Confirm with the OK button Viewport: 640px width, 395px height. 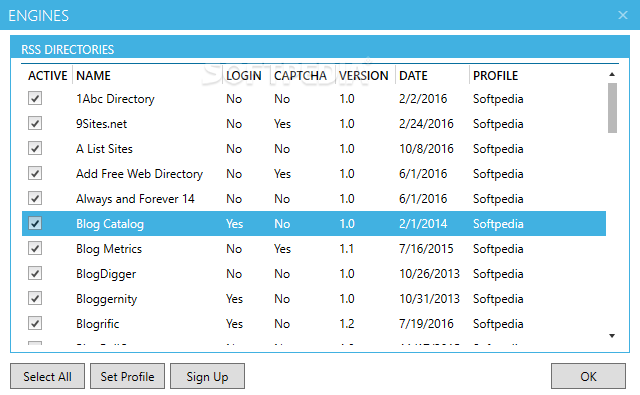point(588,376)
